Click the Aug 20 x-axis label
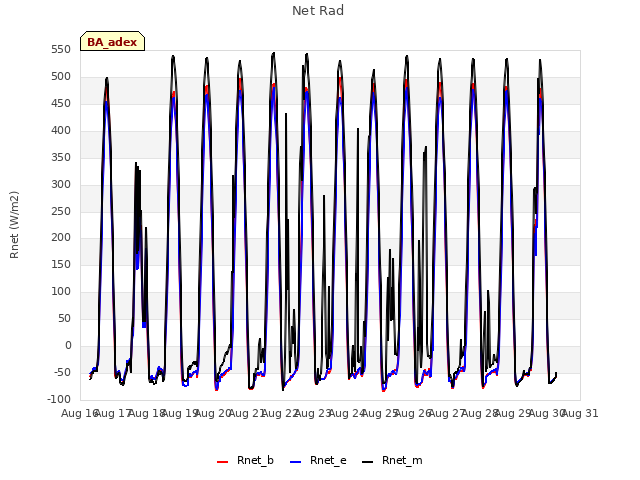 tap(213, 414)
